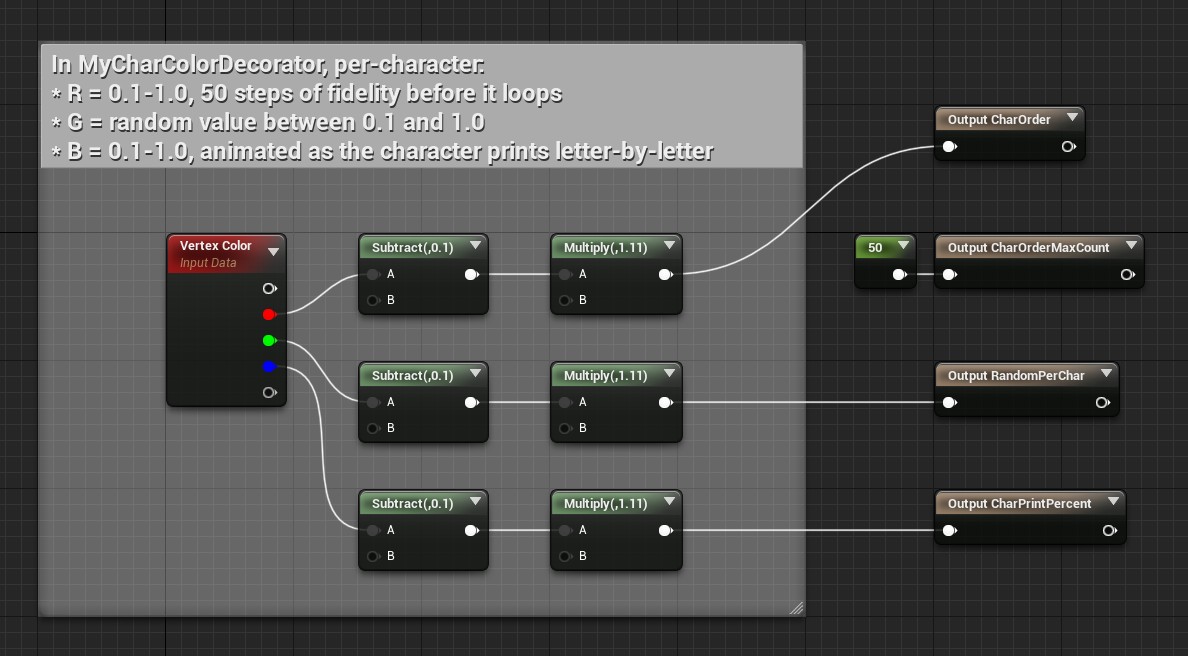The image size is (1188, 656).
Task: Toggle the collapse arrow on the constant 50 node
Action: [x=903, y=246]
